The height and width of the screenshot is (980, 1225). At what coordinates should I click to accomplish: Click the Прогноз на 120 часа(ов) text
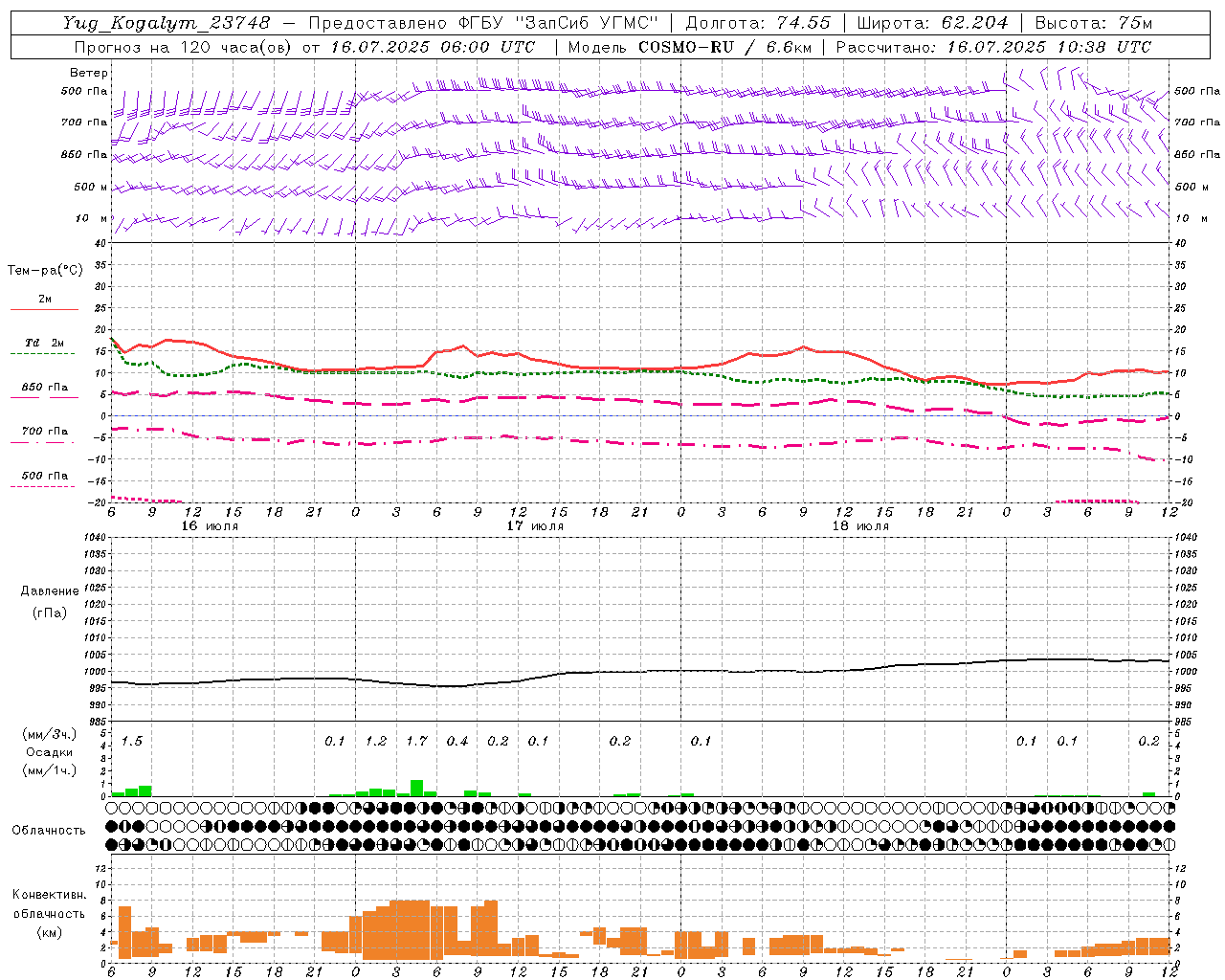[185, 47]
